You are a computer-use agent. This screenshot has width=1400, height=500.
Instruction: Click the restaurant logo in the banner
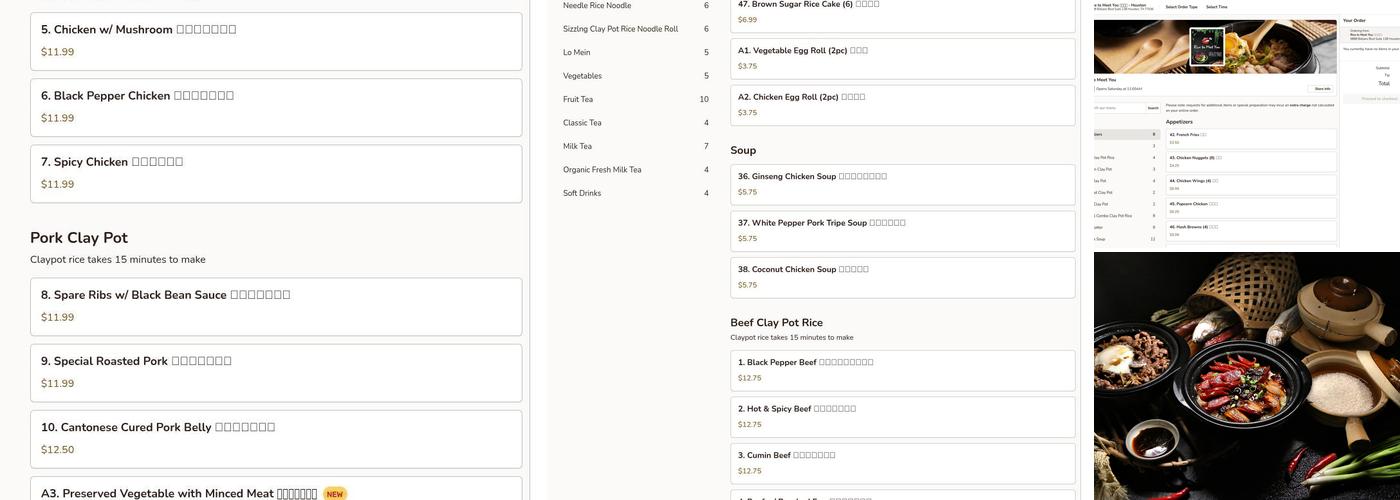click(1207, 47)
